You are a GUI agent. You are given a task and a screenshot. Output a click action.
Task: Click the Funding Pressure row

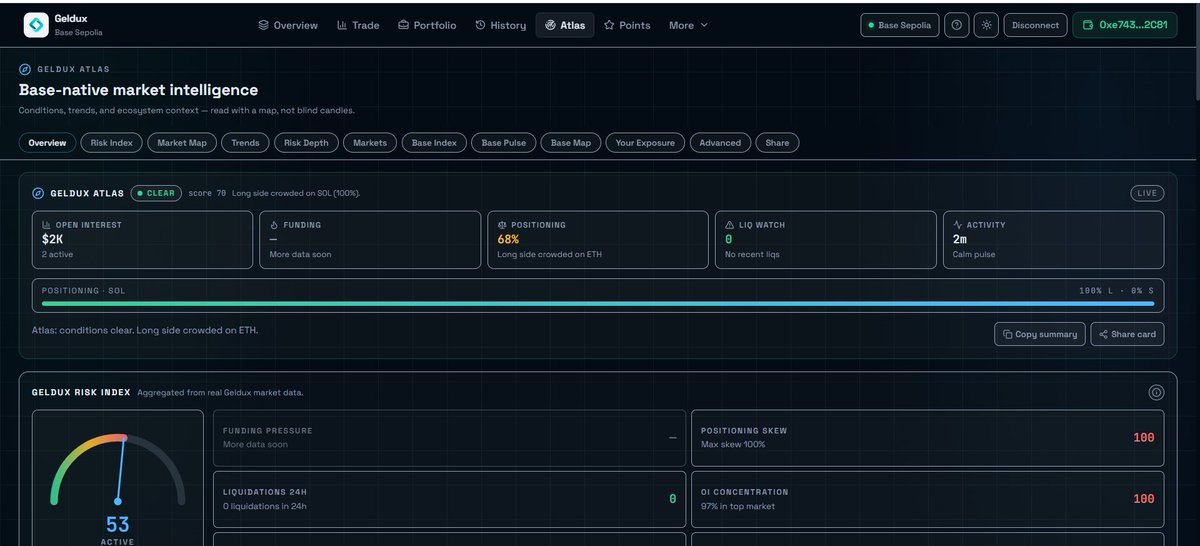[x=450, y=438]
